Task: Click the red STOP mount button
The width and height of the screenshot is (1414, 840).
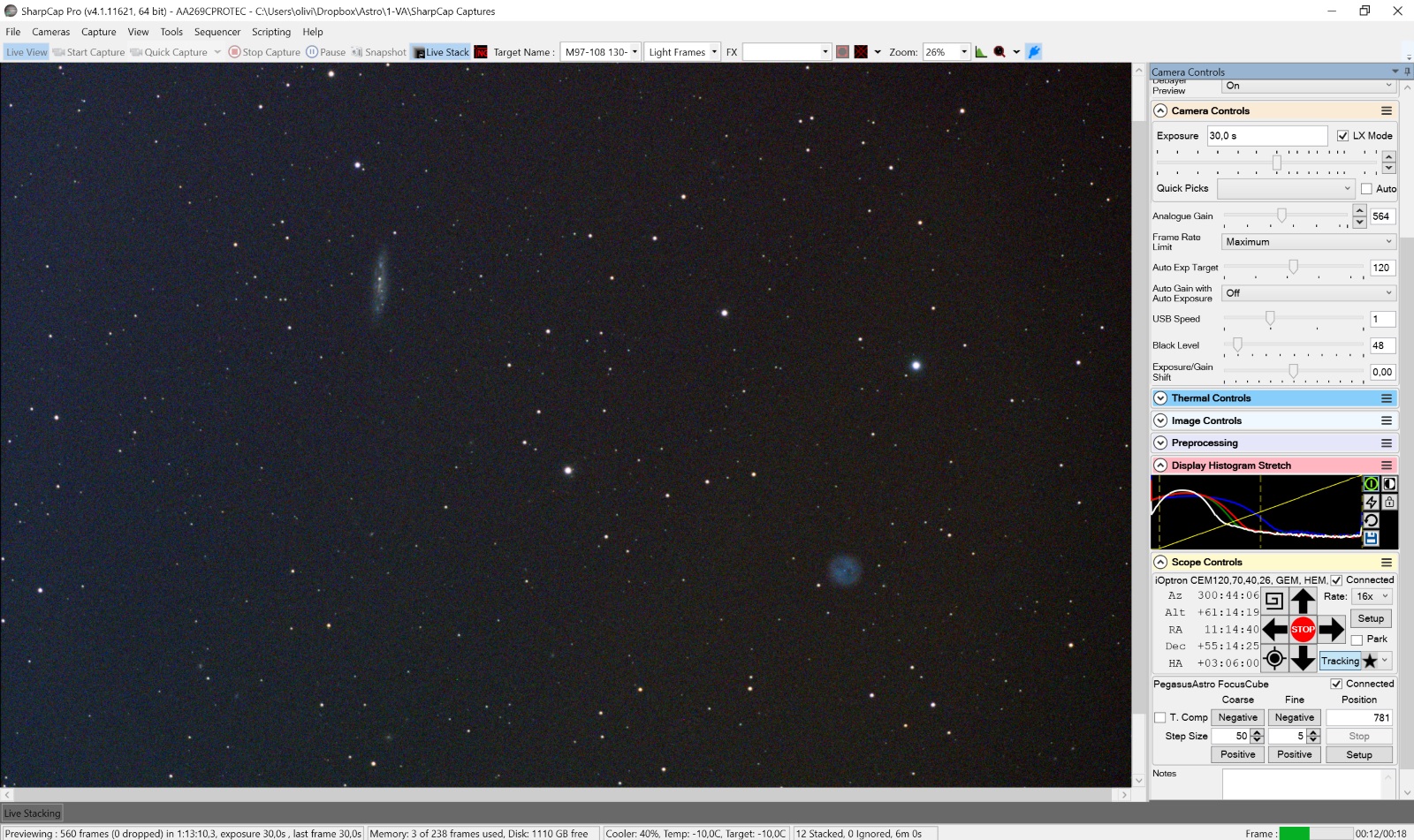Action: 1303,630
